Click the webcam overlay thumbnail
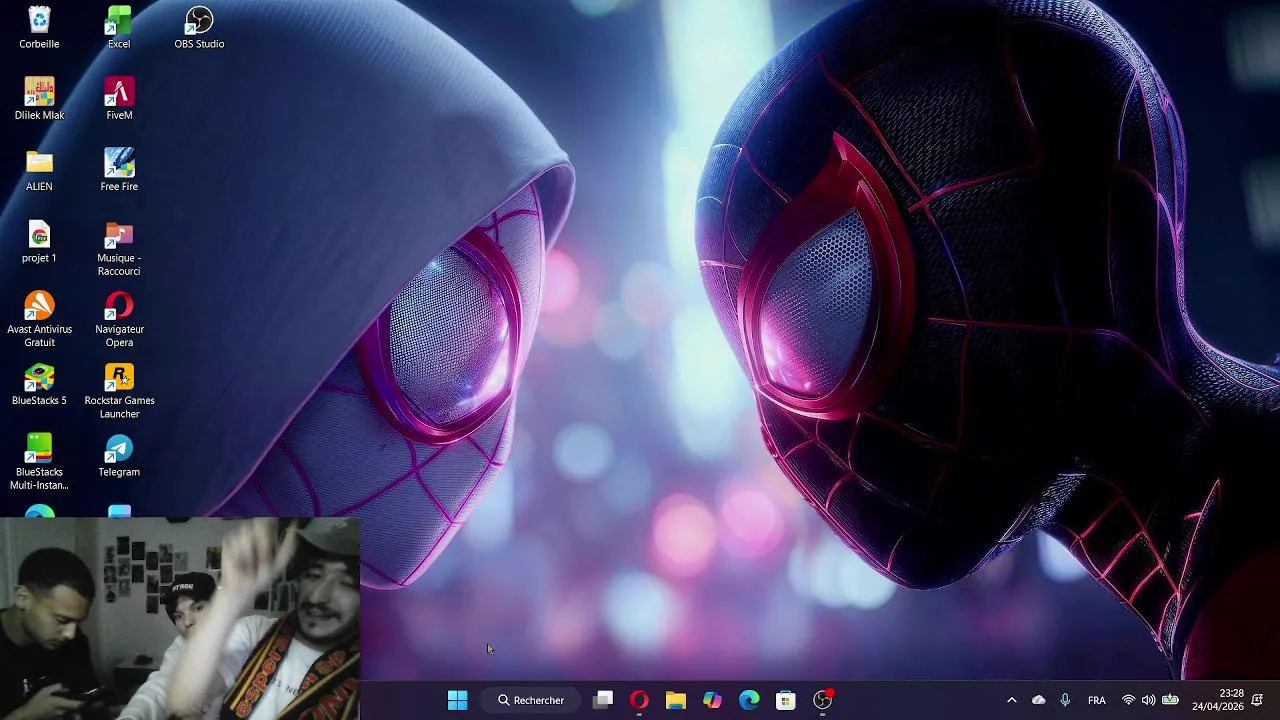This screenshot has width=1280, height=720. click(180, 618)
